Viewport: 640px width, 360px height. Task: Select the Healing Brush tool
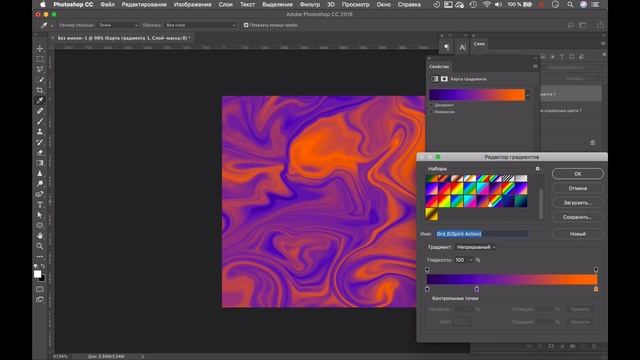pyautogui.click(x=40, y=111)
